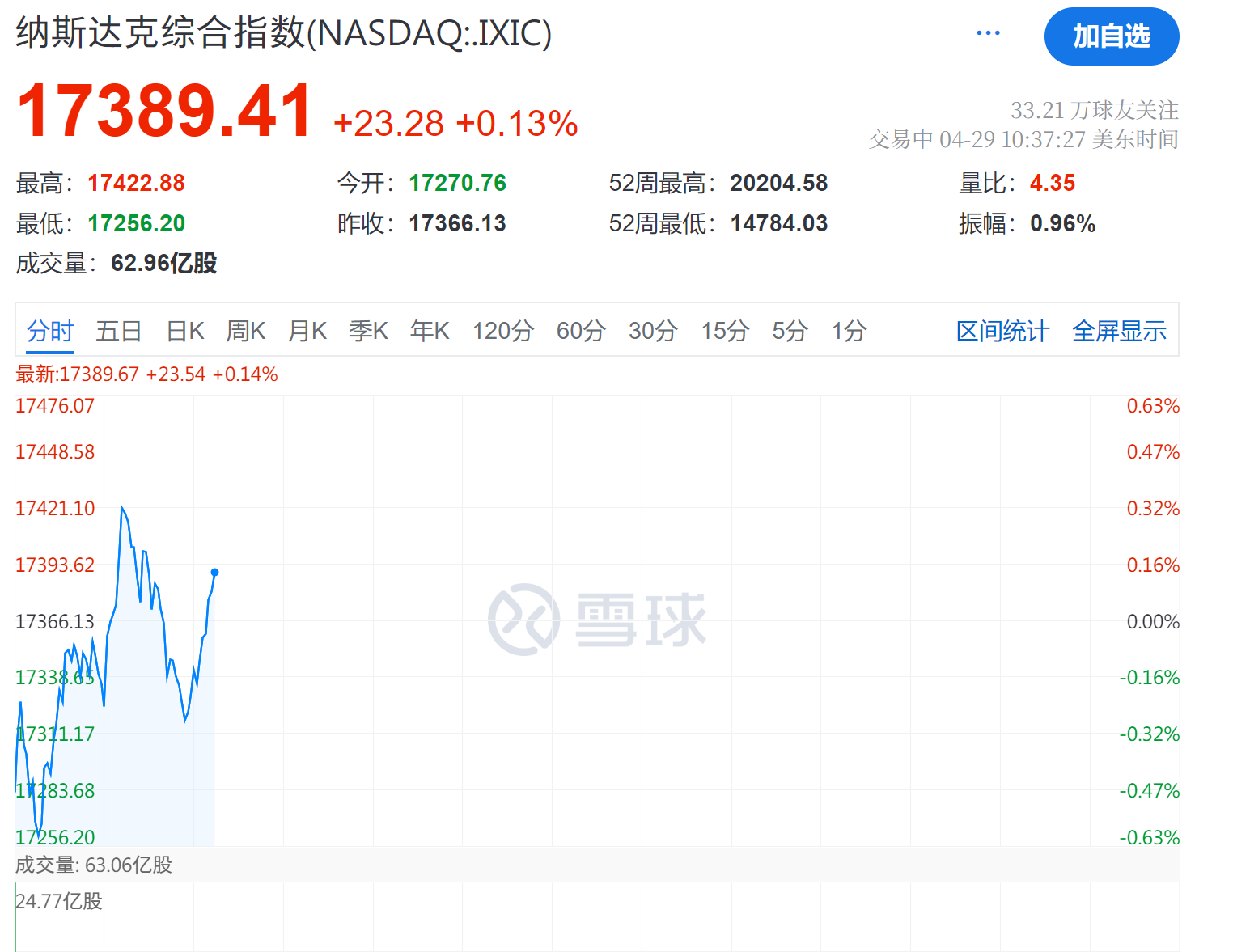Click the 最新:17389.67 quote line above the chart
Screen dimensions: 1233x952
click(x=146, y=374)
